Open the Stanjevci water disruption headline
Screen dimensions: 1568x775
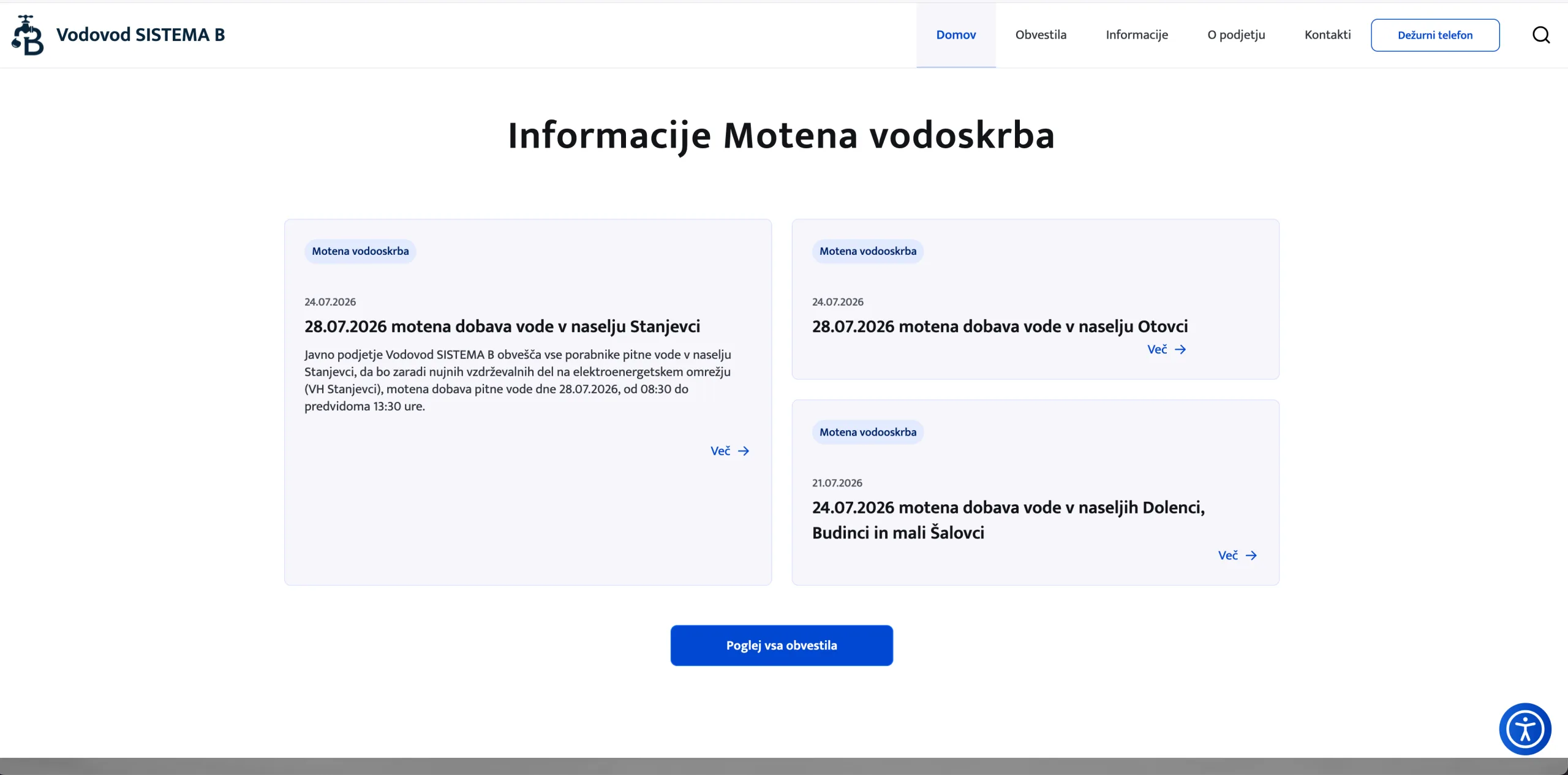coord(502,327)
